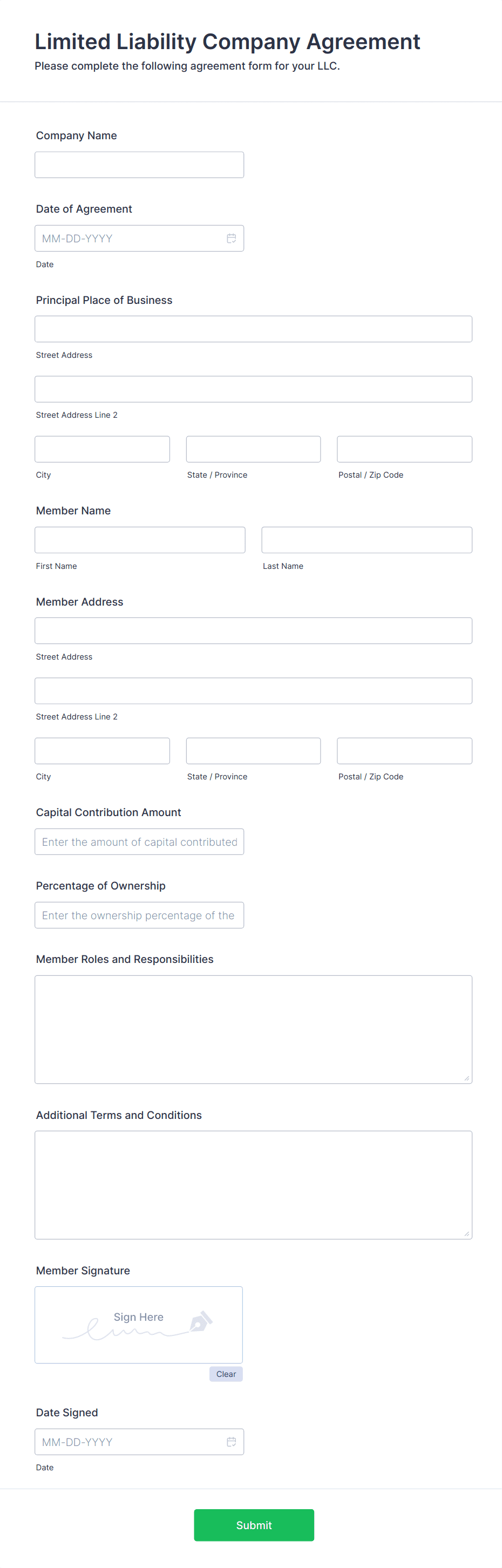Viewport: 502px width, 1568px height.
Task: Click the Member First Name field
Action: point(140,540)
